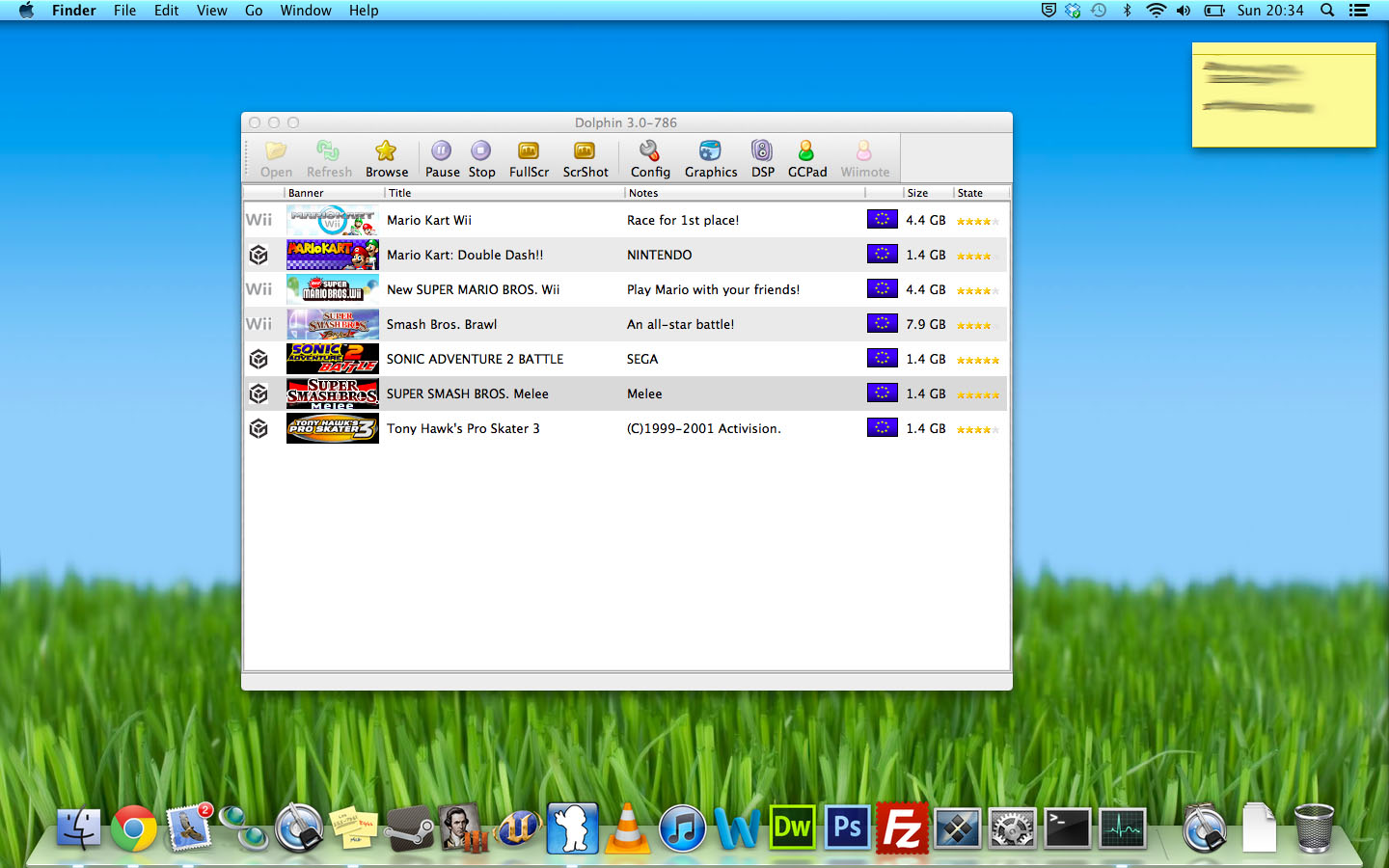
Task: Click the star rating for SONIC ADVENTURE 2 BATTLE
Action: point(978,360)
